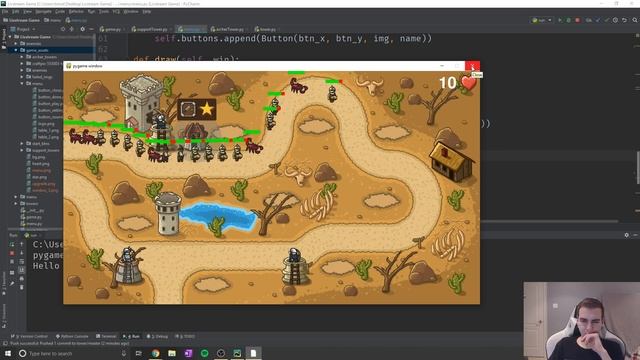Open the File menu

(x=5, y=11)
